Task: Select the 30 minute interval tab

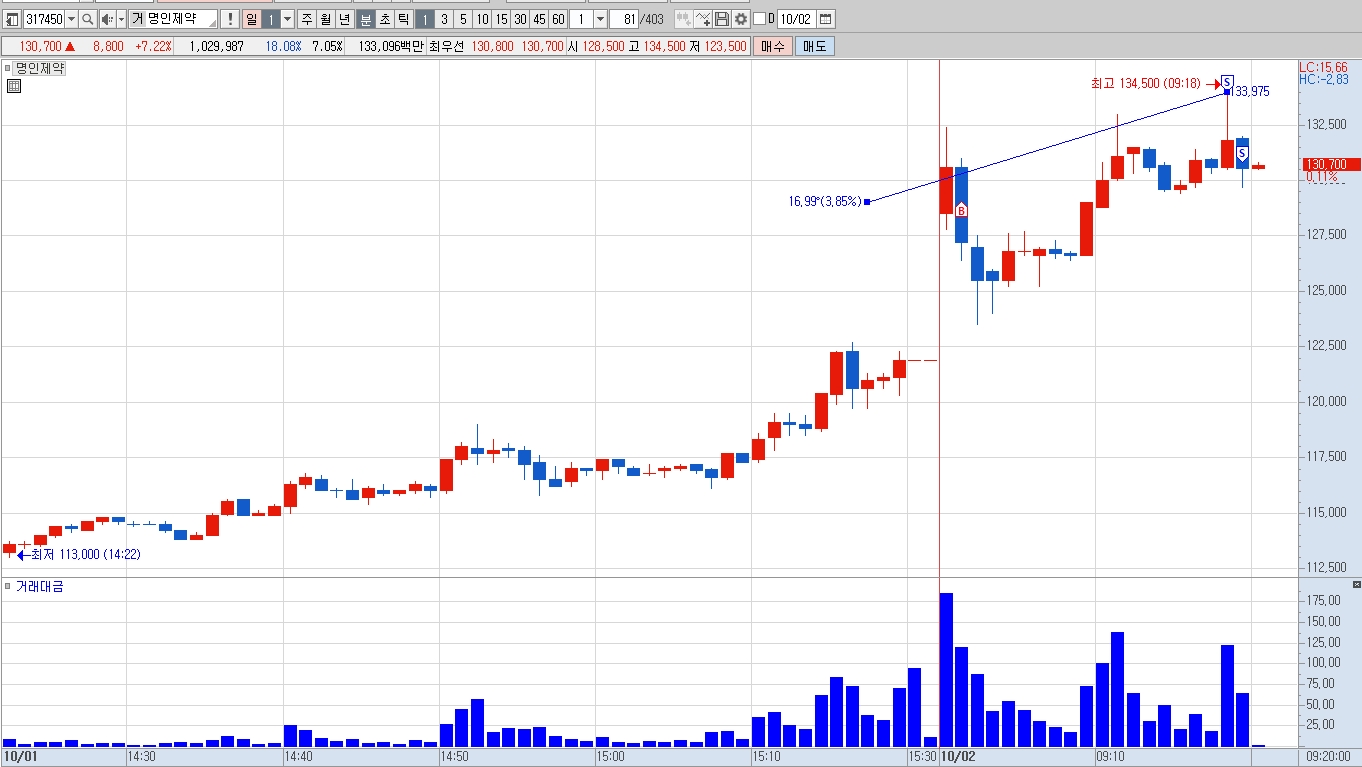Action: coord(520,19)
